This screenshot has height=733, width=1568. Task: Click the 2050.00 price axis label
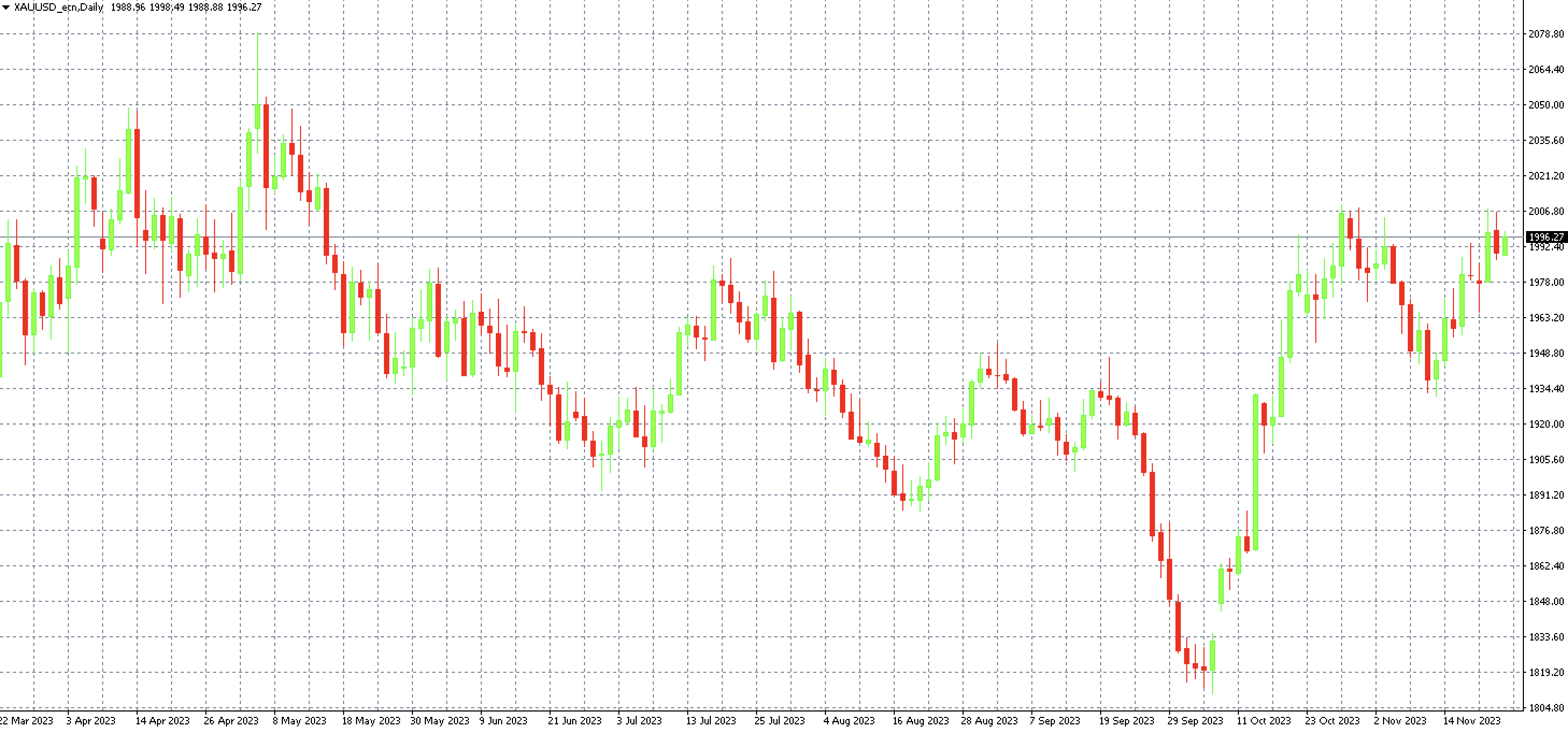coord(1546,105)
